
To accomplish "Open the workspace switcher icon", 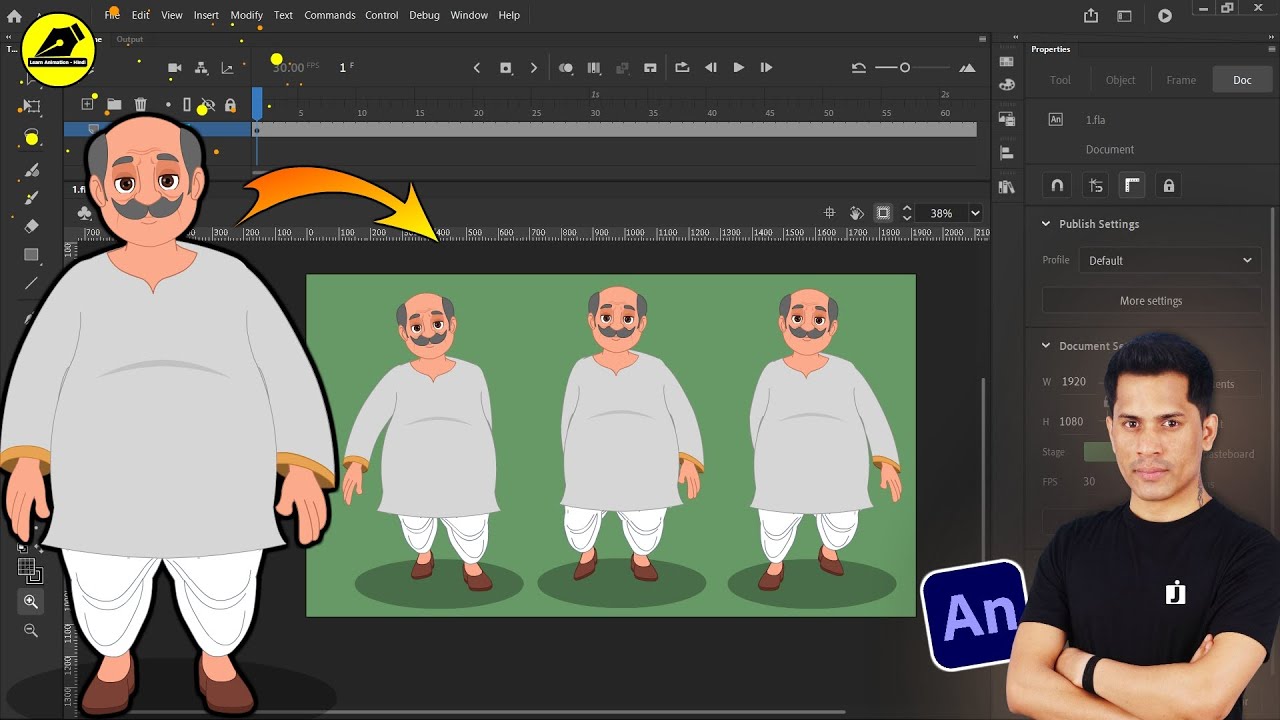I will point(1124,16).
